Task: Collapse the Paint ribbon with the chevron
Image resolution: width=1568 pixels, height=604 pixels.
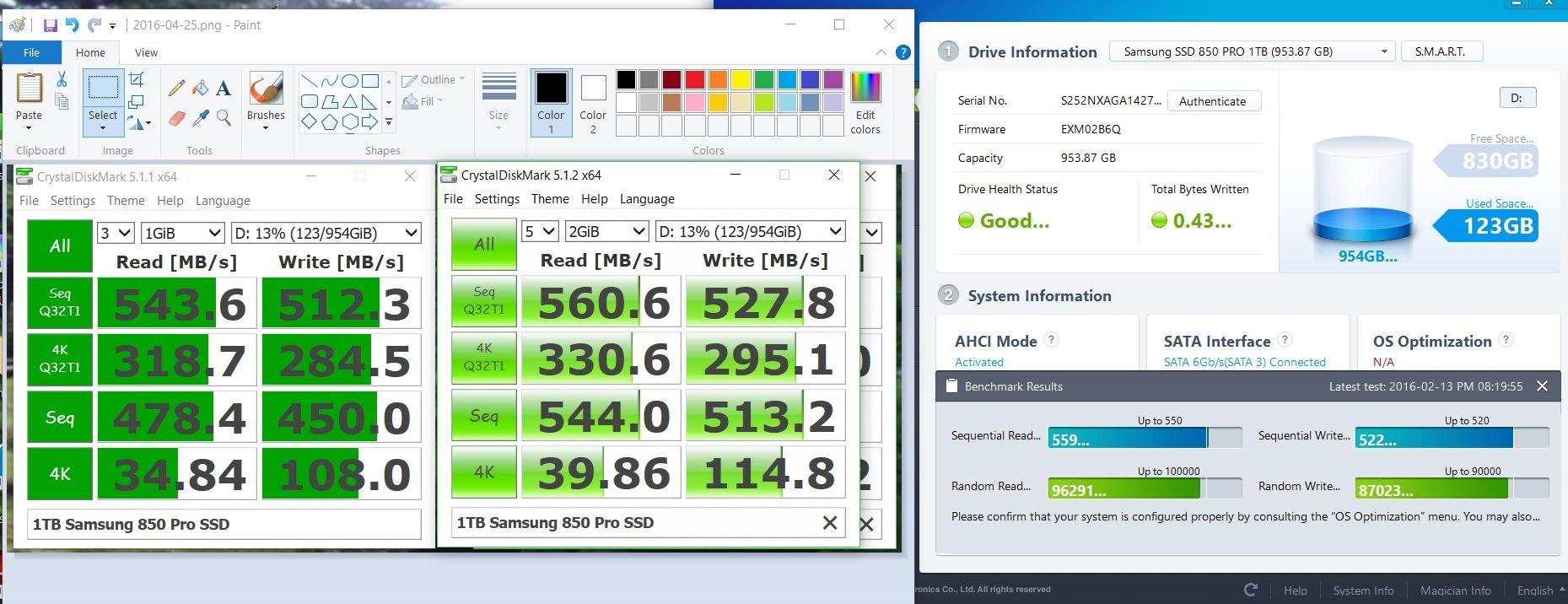Action: [x=881, y=52]
